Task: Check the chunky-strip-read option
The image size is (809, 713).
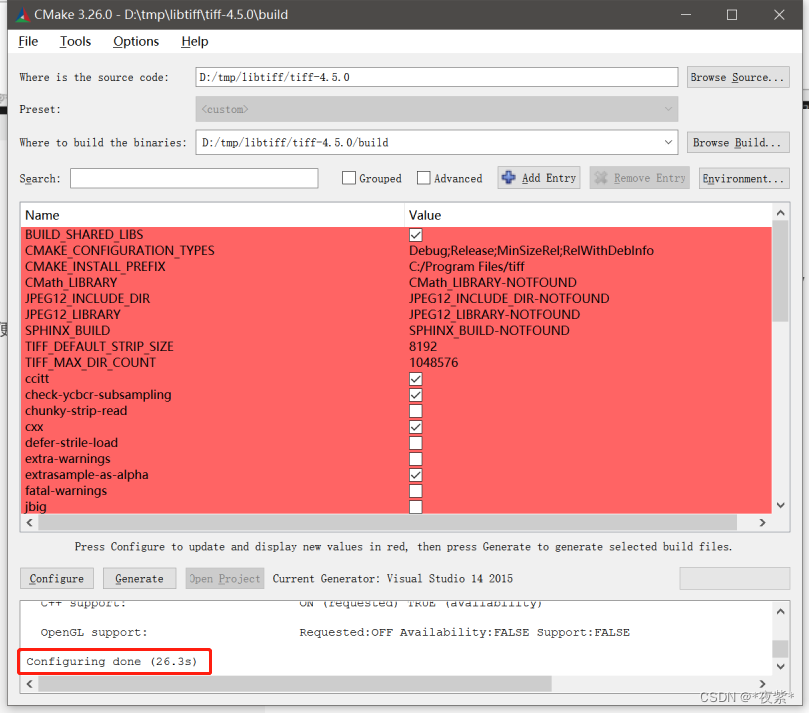Action: point(416,411)
